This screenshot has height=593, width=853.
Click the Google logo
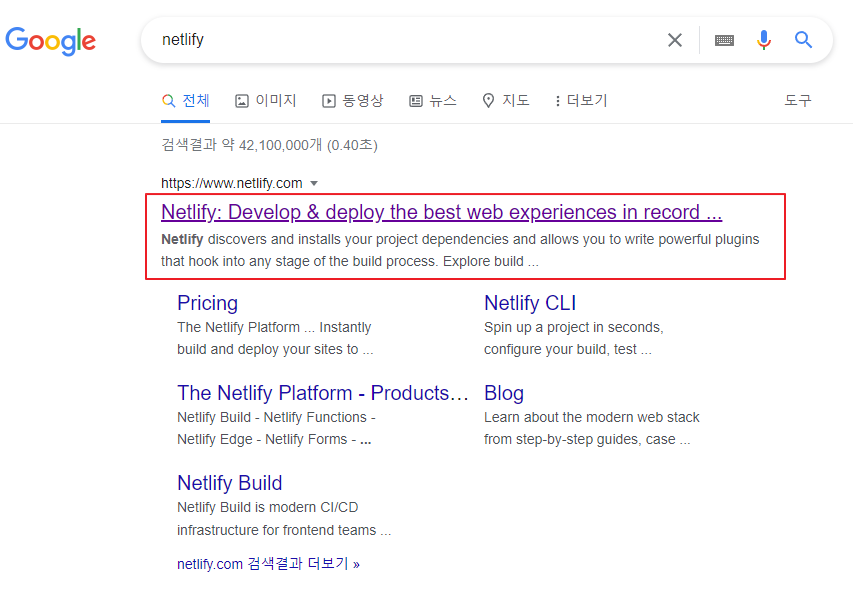point(51,41)
